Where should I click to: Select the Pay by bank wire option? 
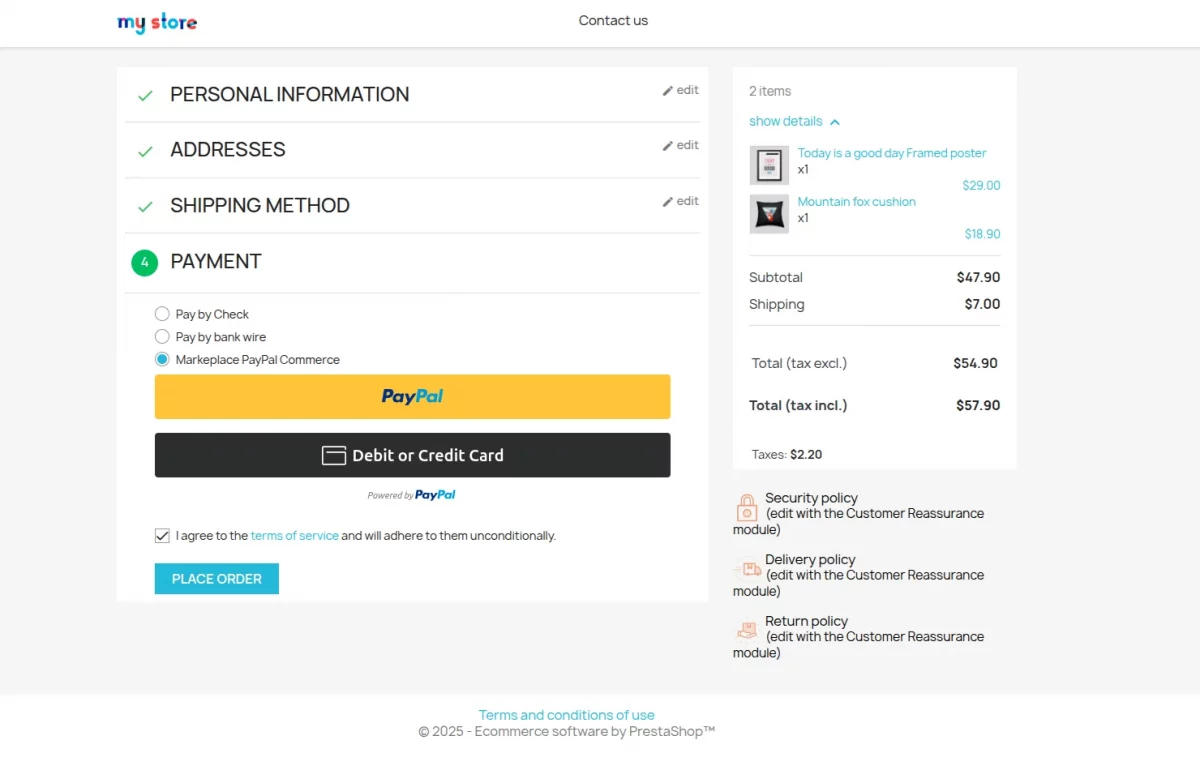click(162, 336)
